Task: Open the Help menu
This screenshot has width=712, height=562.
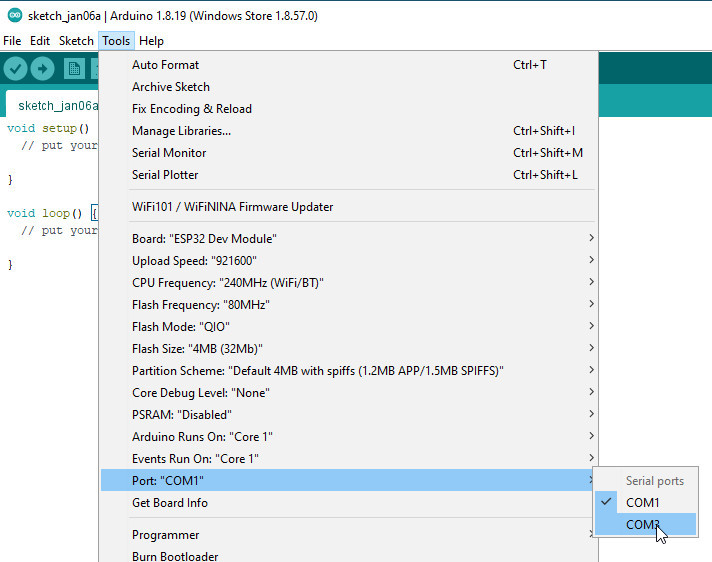Action: [x=151, y=41]
